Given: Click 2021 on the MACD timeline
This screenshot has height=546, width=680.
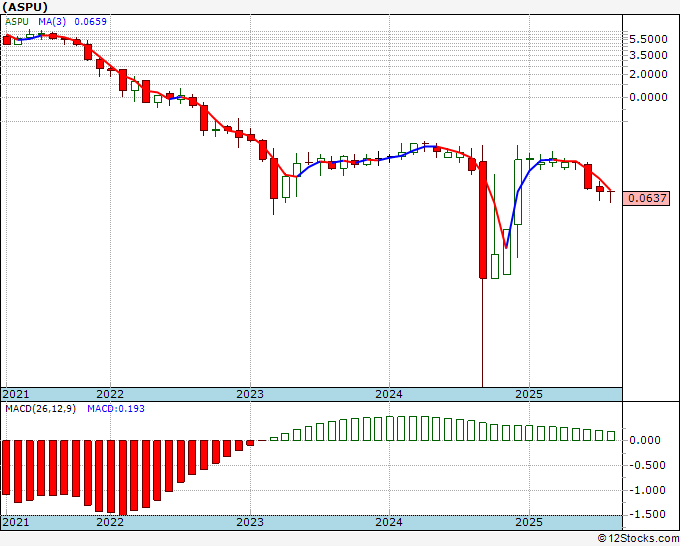Looking at the screenshot, I should [16, 522].
